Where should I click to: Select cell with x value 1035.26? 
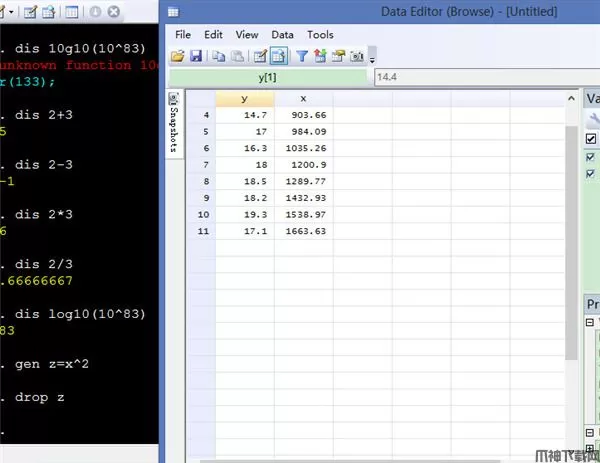click(304, 148)
